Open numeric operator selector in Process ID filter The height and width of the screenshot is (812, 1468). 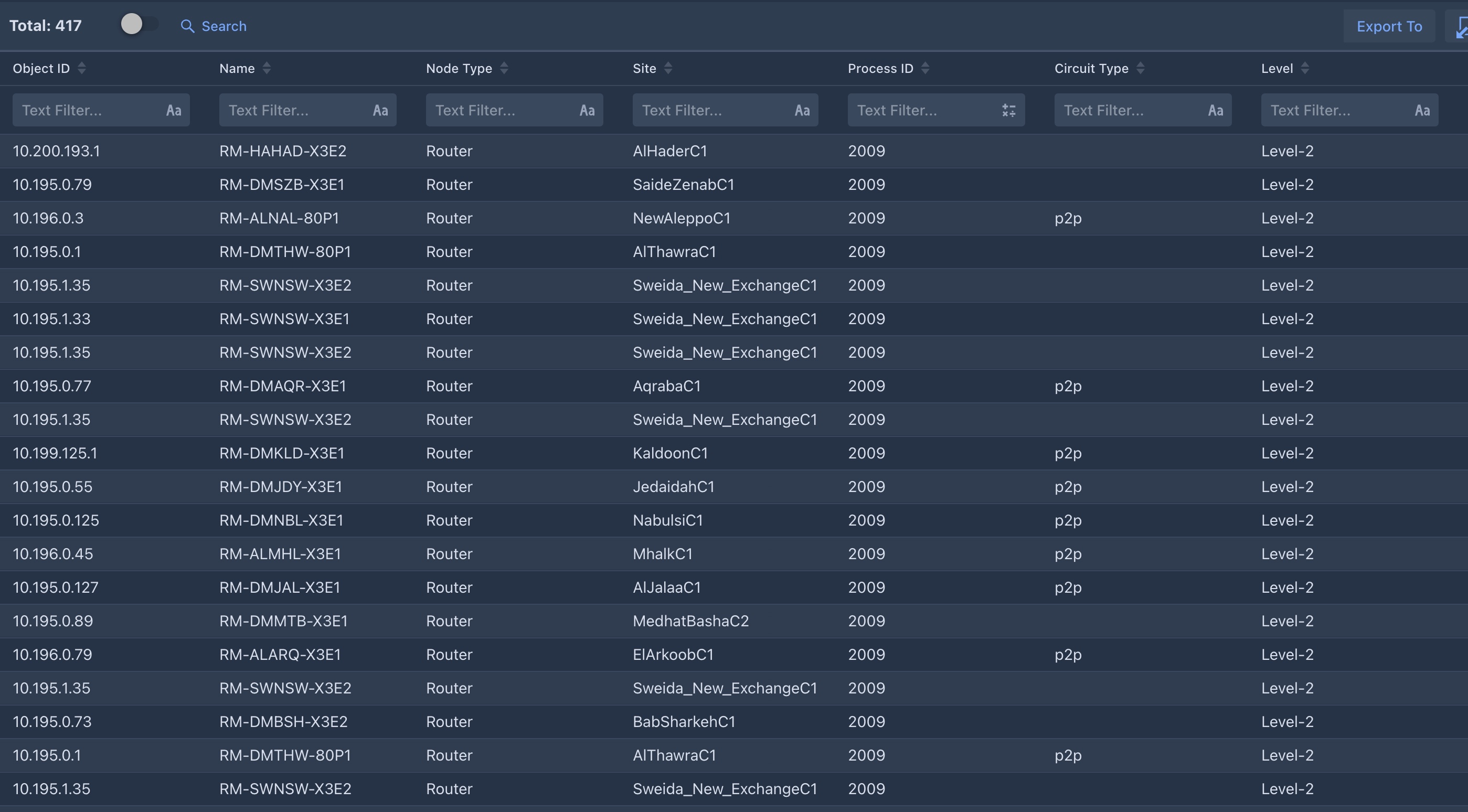click(1008, 111)
